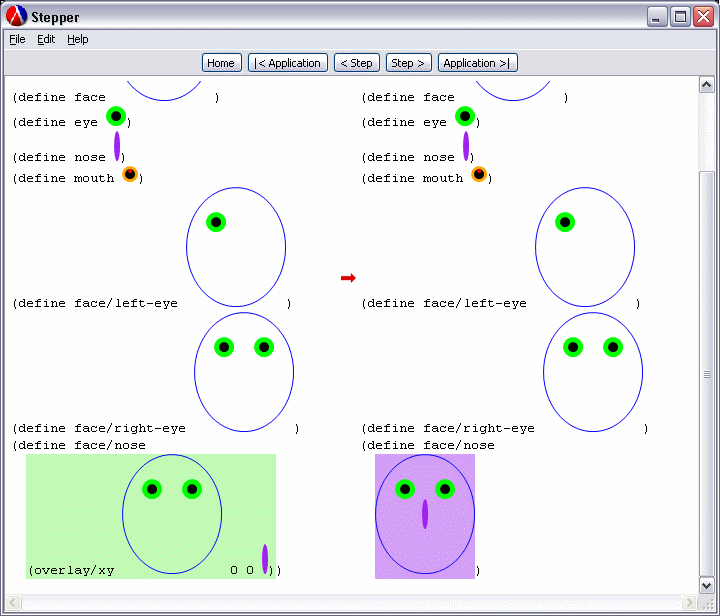Open the File menu

click(x=17, y=39)
